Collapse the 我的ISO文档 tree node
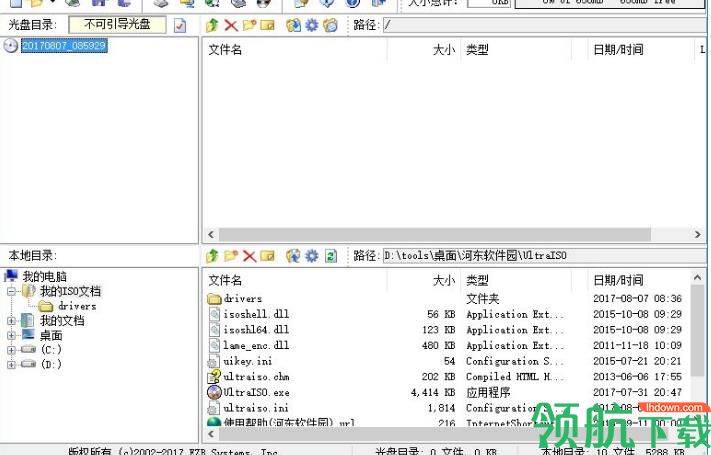Viewport: 711px width, 455px height. pos(12,291)
